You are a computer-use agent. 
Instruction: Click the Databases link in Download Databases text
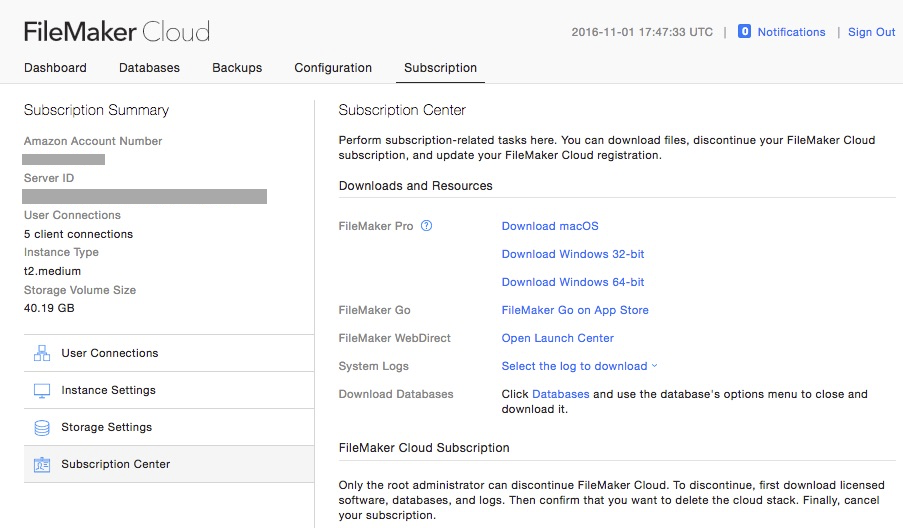(x=560, y=394)
